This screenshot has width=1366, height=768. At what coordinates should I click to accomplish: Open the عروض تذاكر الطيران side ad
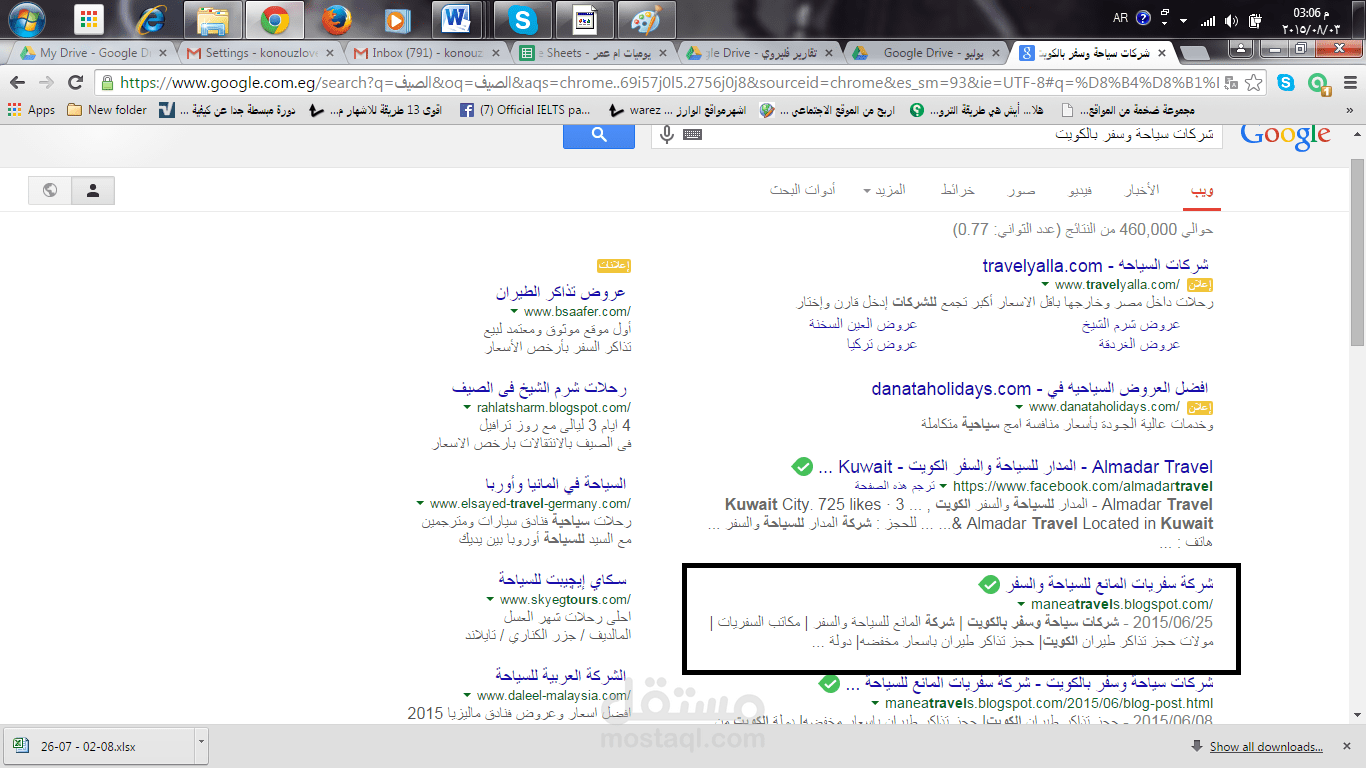560,292
